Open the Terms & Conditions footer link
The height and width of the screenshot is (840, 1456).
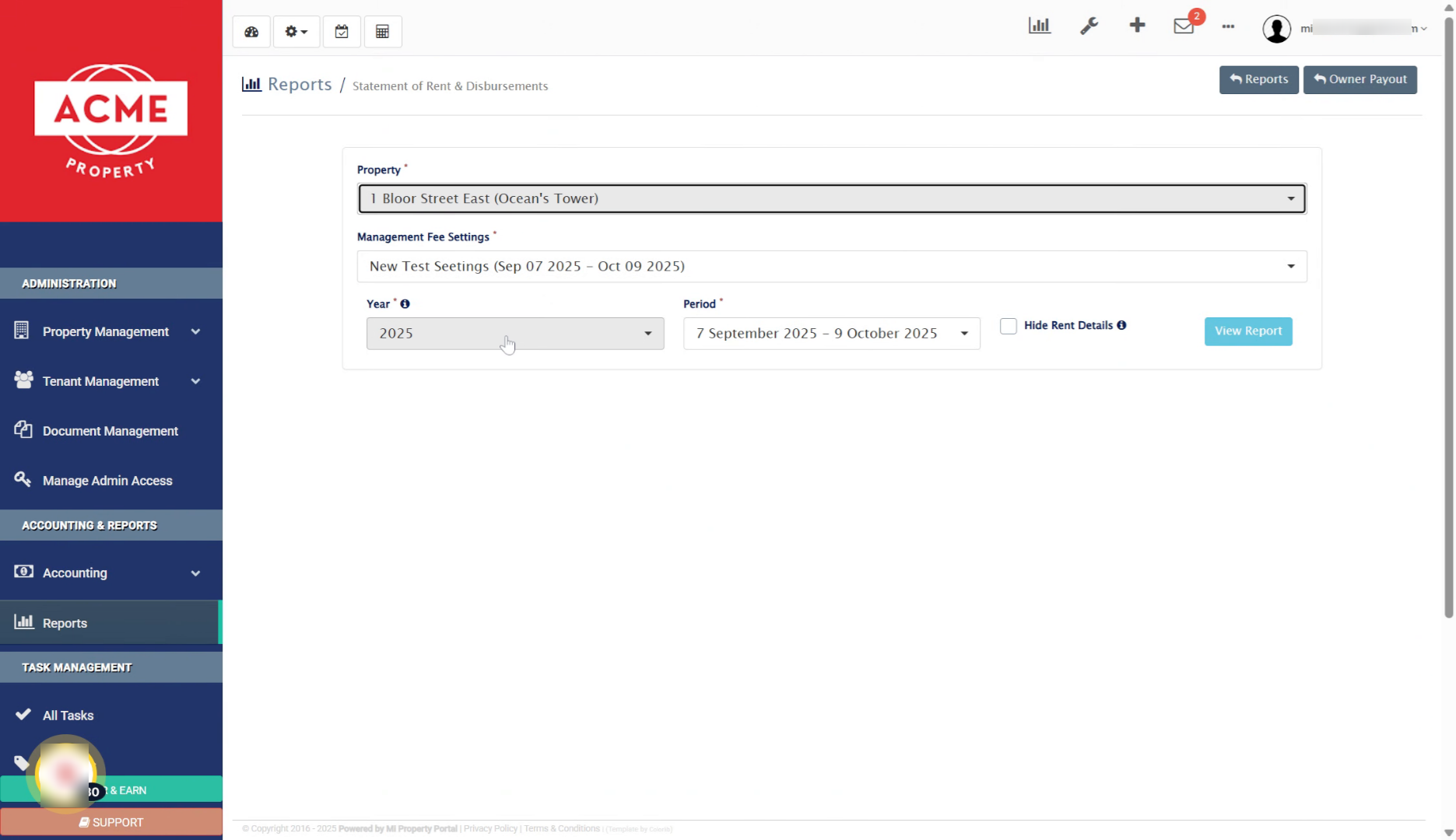click(562, 829)
